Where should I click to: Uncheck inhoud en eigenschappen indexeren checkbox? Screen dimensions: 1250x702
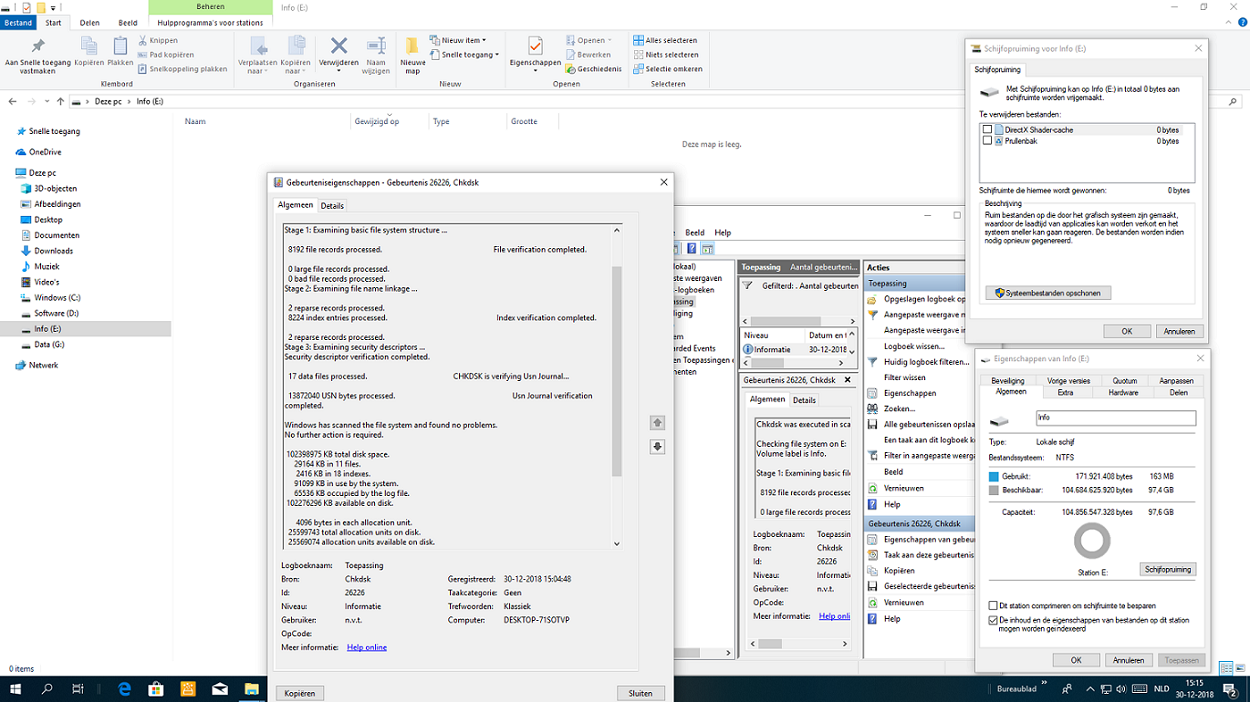point(992,621)
